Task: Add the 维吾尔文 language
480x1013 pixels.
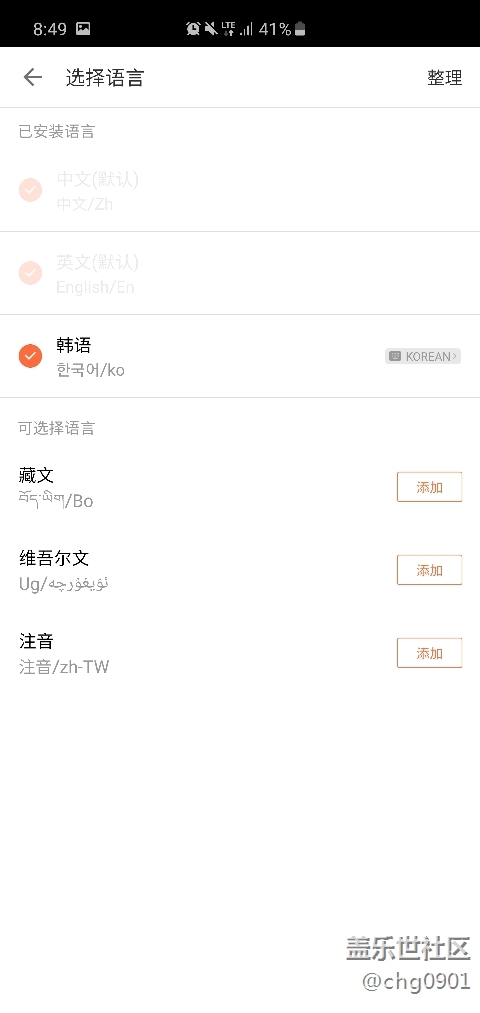Action: point(429,570)
